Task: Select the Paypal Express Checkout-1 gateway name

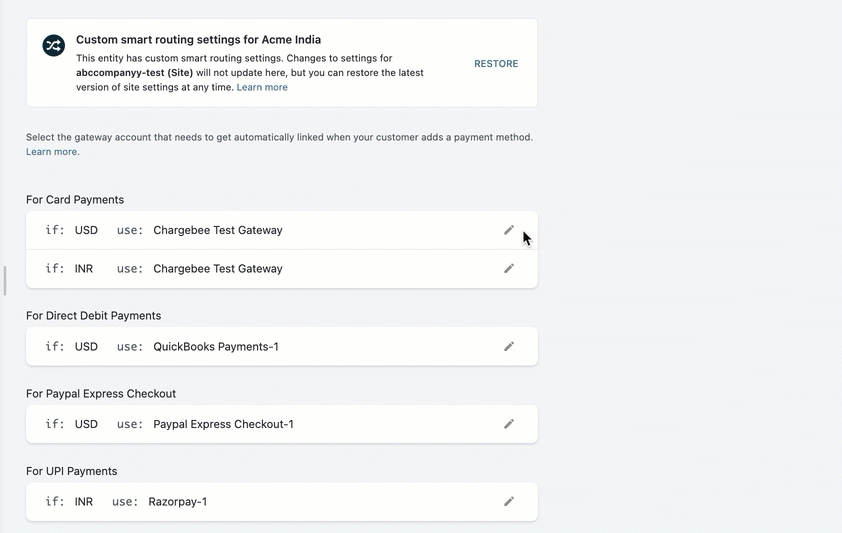Action: coord(223,424)
